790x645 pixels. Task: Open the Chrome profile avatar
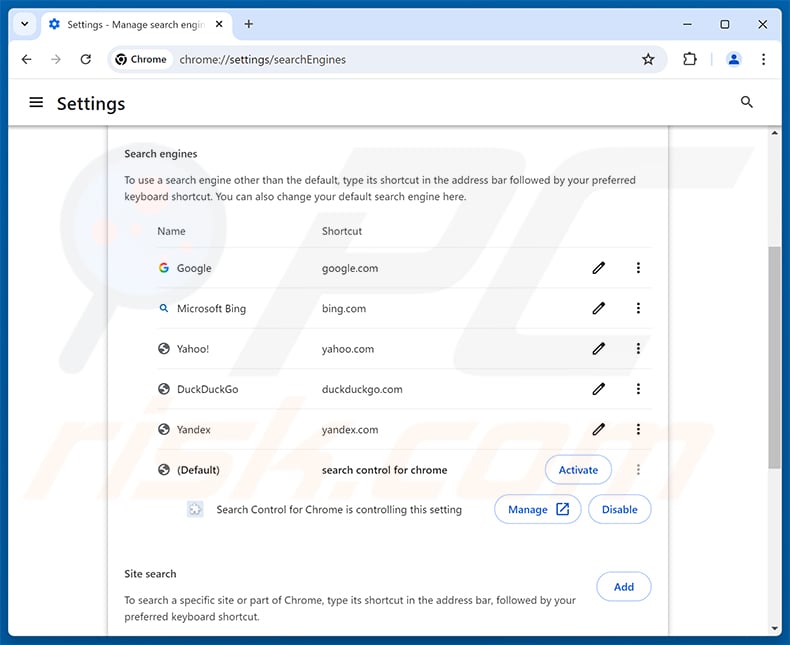coord(734,59)
